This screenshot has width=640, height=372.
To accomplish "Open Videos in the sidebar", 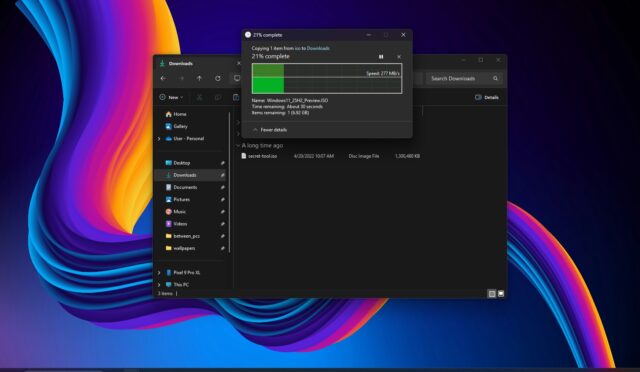I will click(176, 224).
